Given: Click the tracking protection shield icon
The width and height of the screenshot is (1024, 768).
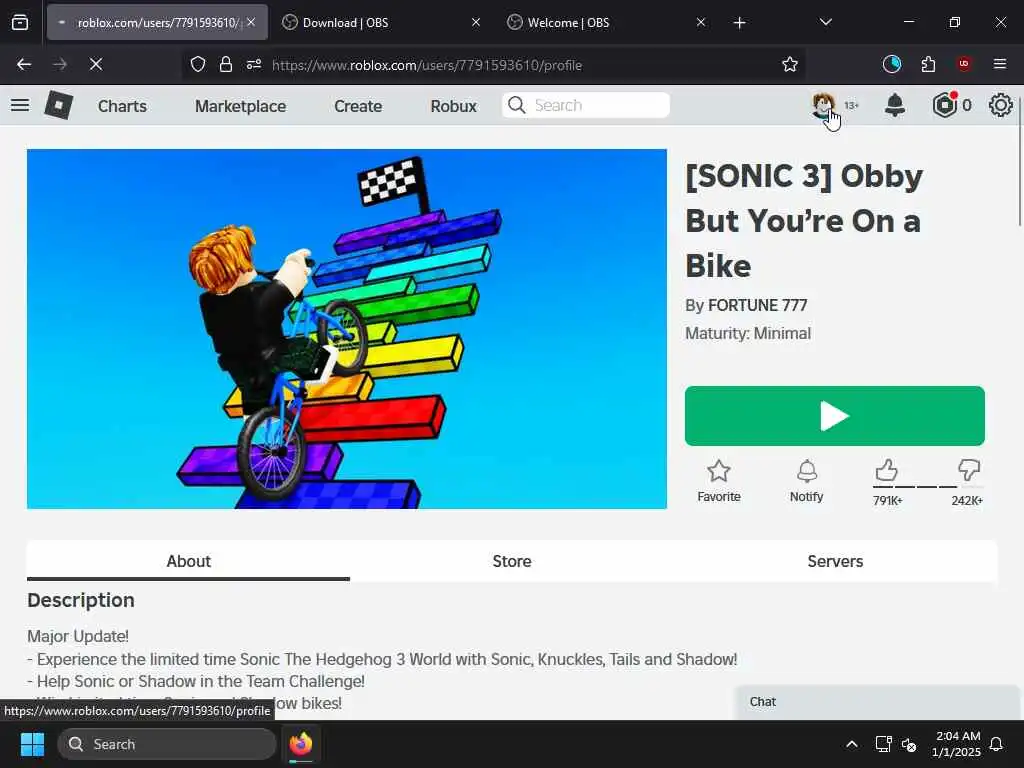Looking at the screenshot, I should [x=198, y=64].
